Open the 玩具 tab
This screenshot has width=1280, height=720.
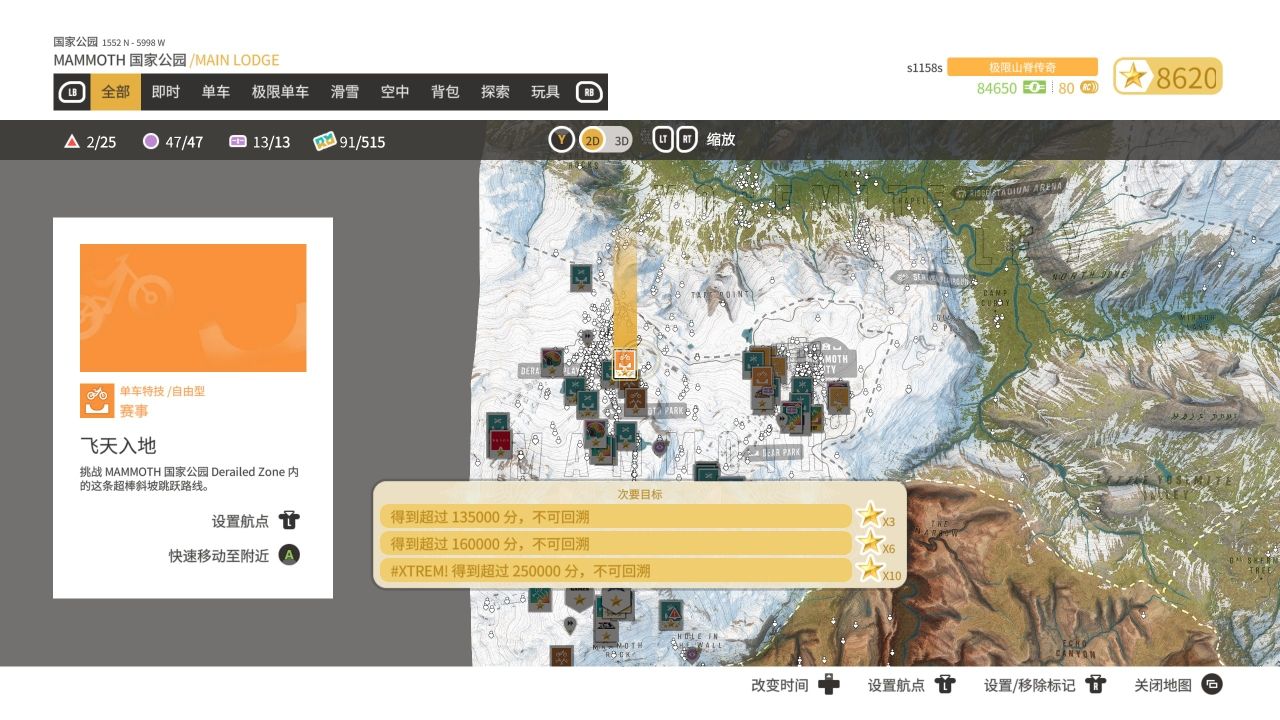click(545, 92)
